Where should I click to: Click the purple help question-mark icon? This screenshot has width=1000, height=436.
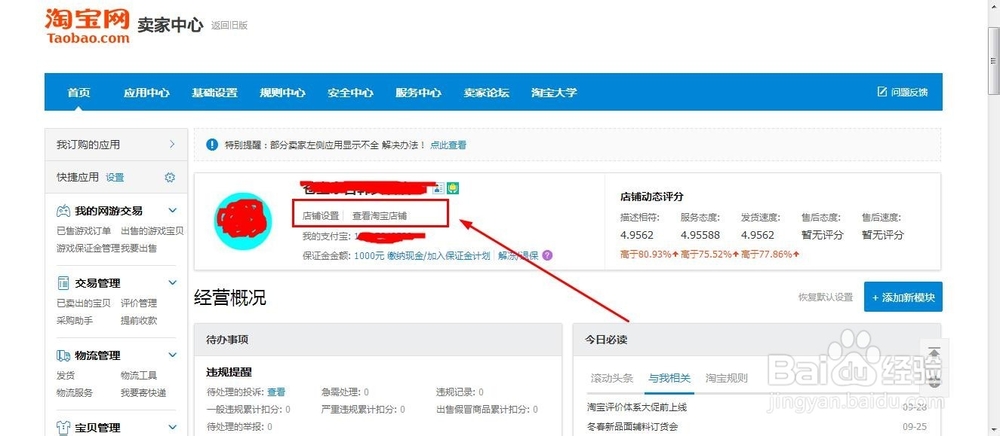pyautogui.click(x=547, y=256)
